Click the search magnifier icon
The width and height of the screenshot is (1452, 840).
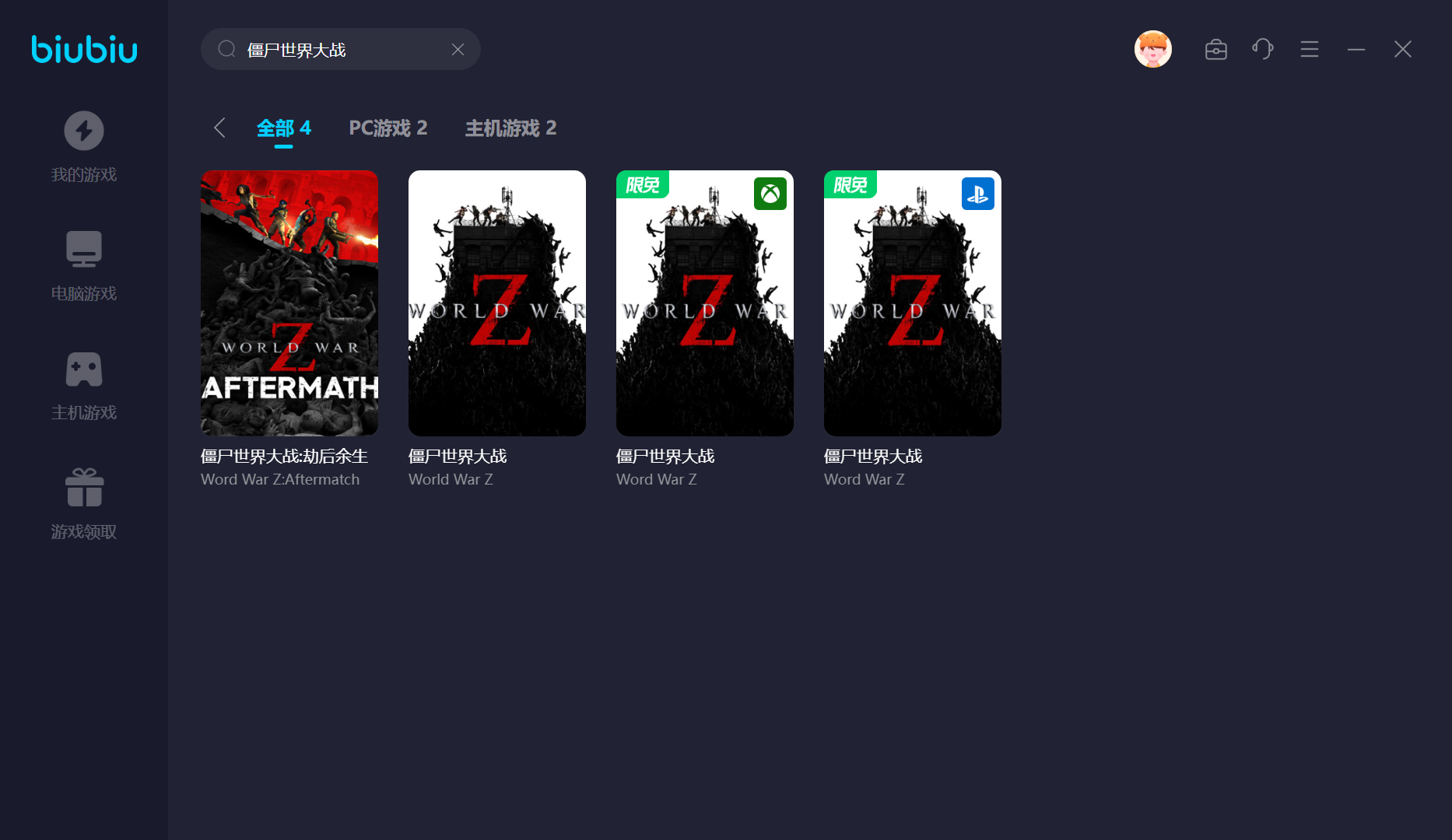pos(226,49)
